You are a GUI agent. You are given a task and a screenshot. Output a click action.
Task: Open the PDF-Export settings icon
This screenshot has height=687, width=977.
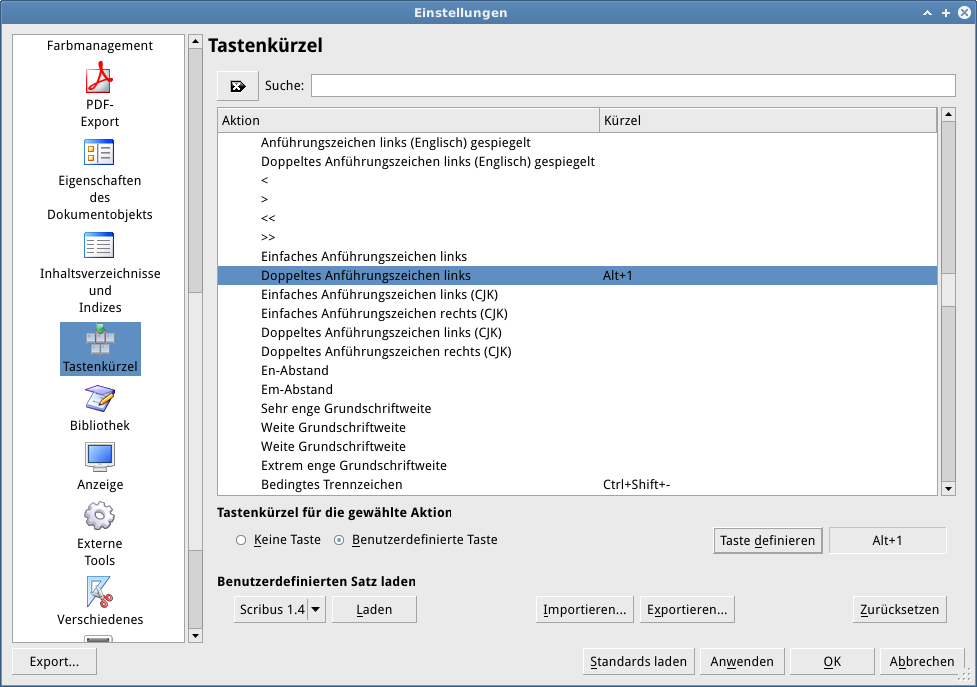100,78
